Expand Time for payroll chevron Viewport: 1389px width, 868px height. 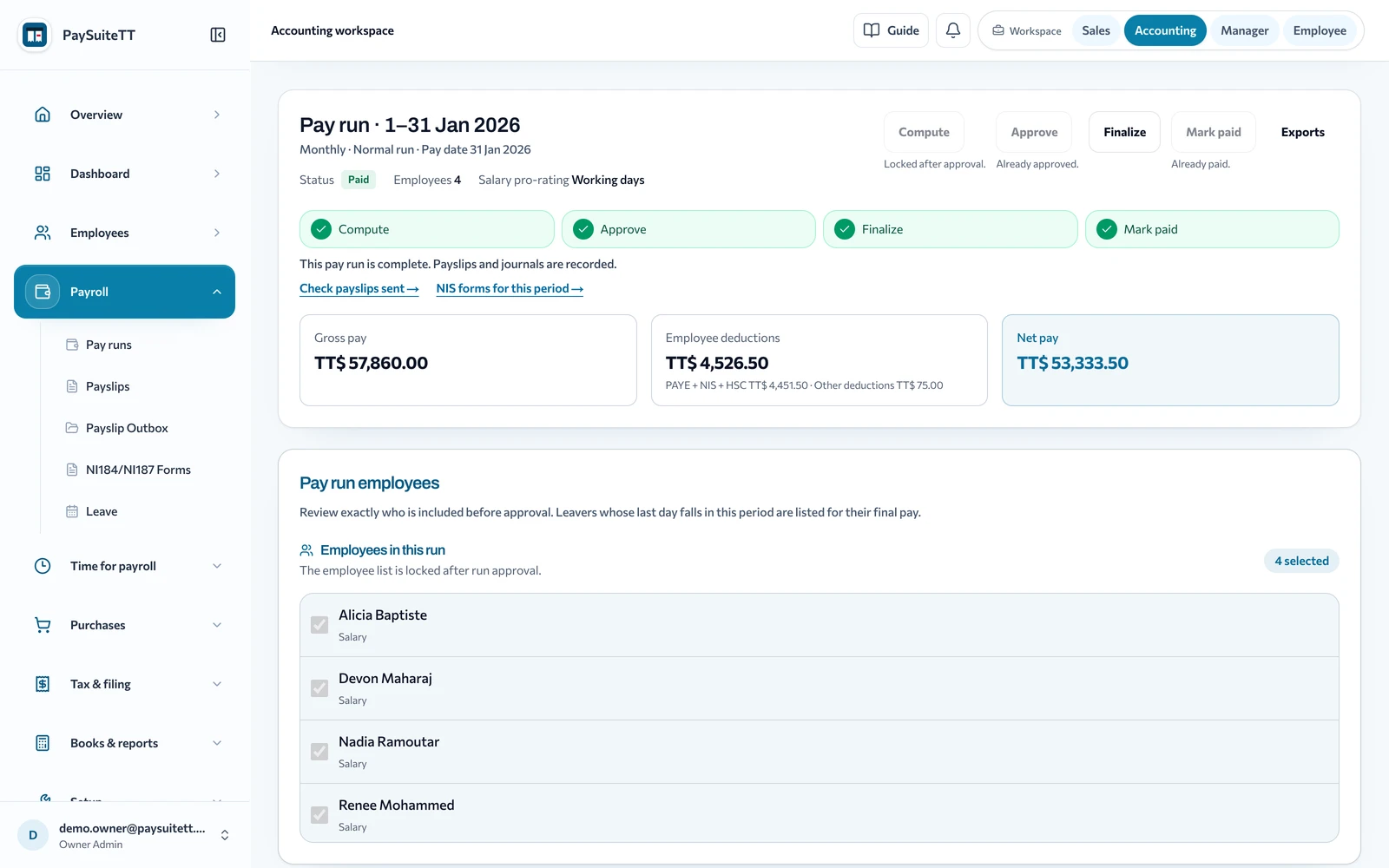tap(217, 566)
